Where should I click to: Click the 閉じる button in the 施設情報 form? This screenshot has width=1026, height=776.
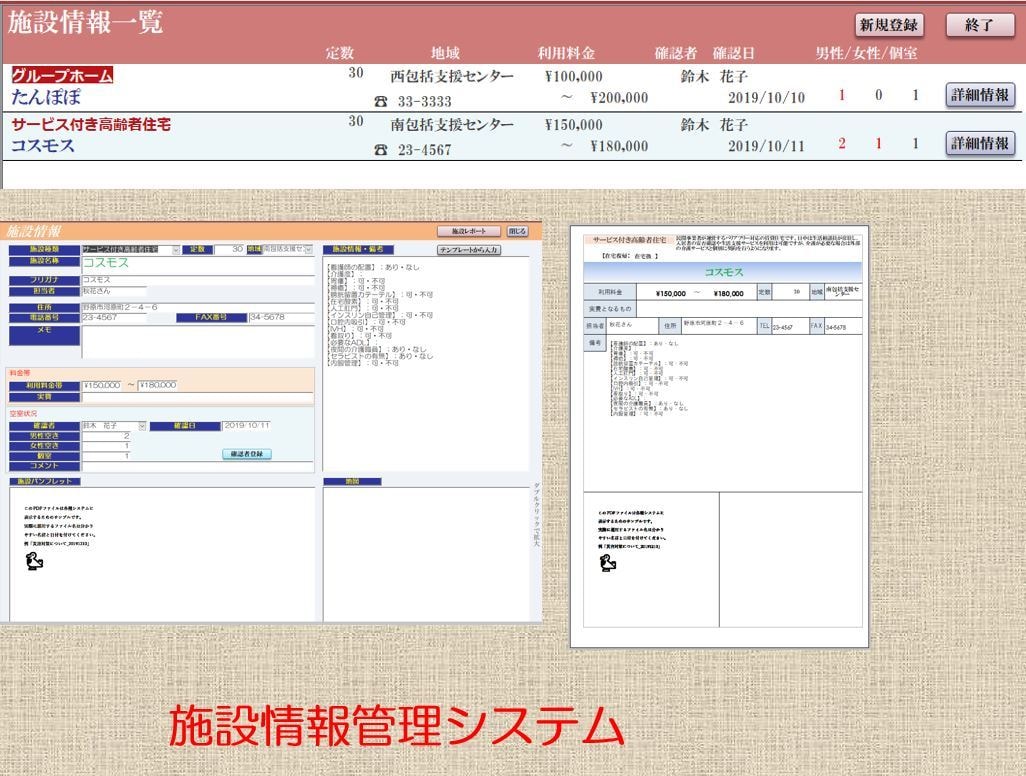(x=517, y=231)
